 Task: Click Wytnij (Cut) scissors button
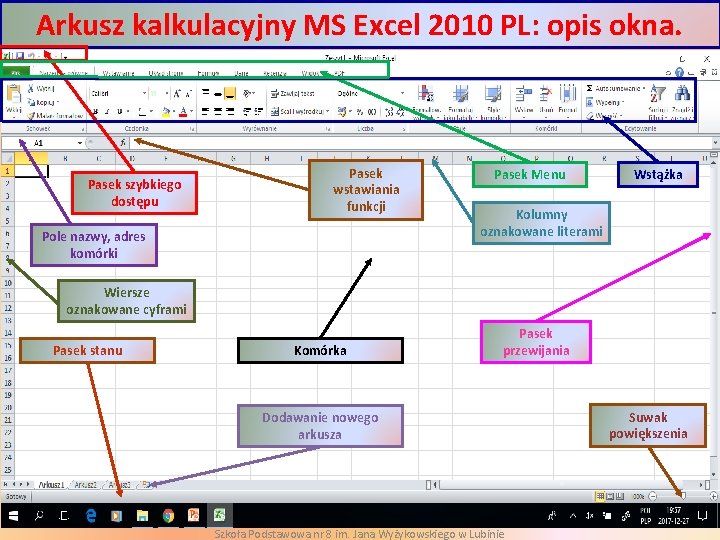[41, 88]
